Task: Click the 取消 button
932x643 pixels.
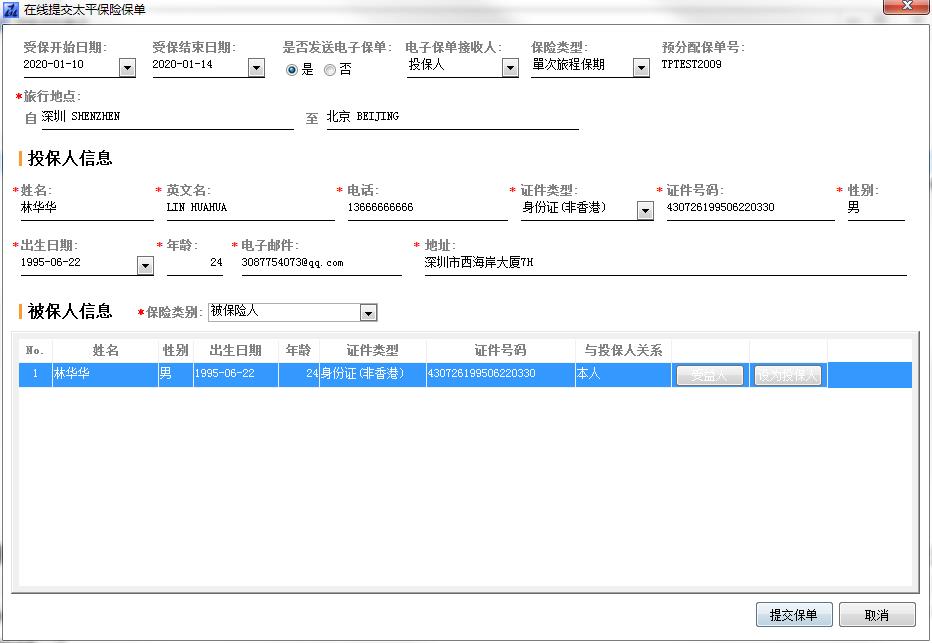Action: point(876,615)
